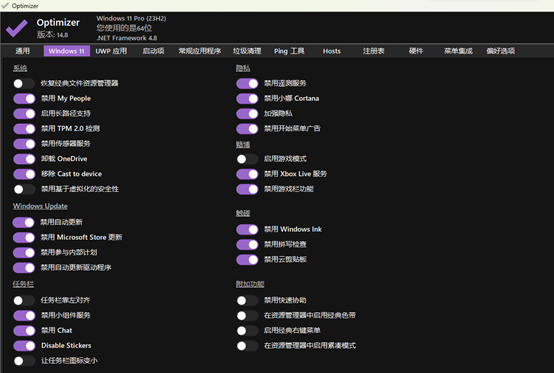Open the Ping 工具 tab
Screen dimensions: 554x373
pyautogui.click(x=289, y=51)
